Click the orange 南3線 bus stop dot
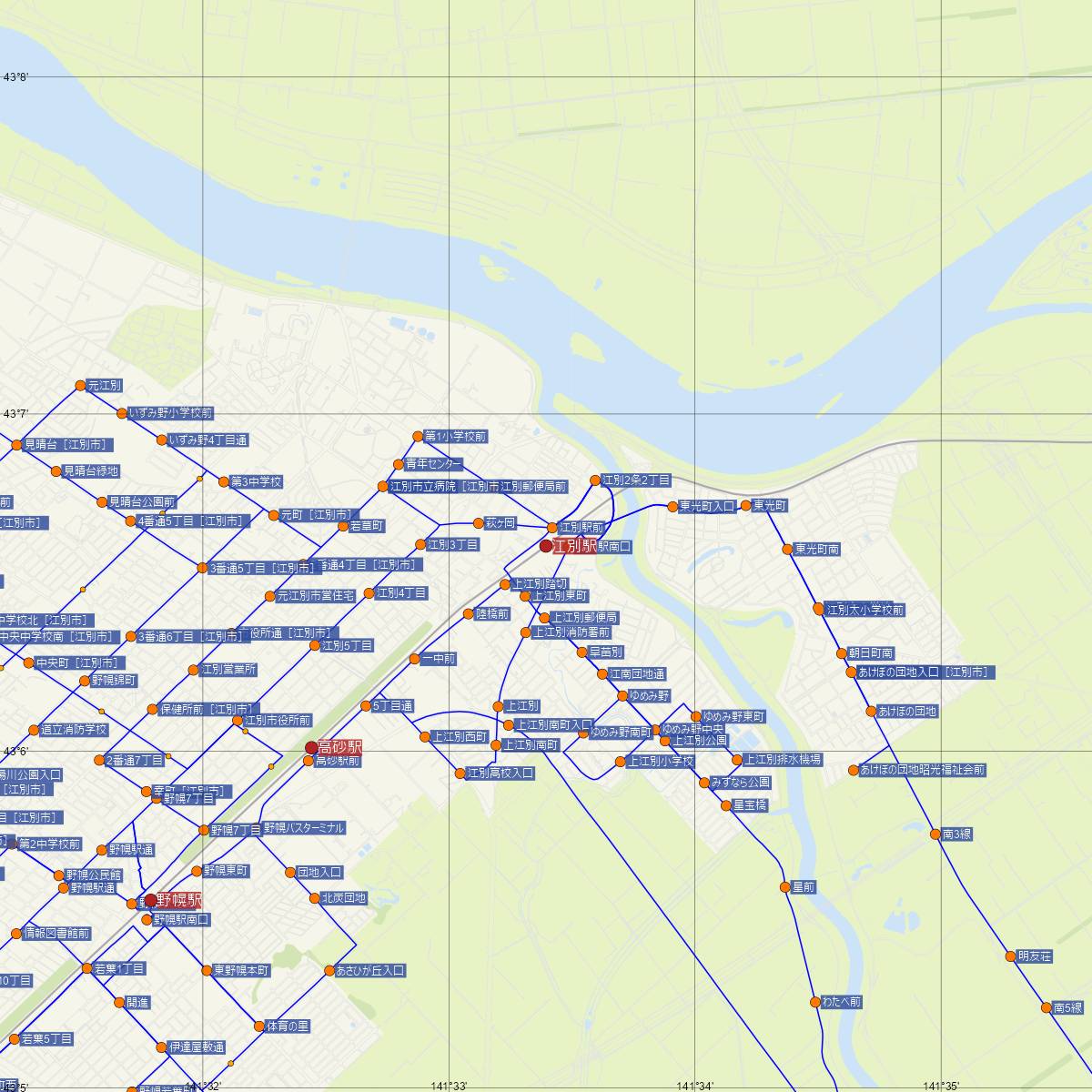The width and height of the screenshot is (1092, 1092). pyautogui.click(x=935, y=834)
